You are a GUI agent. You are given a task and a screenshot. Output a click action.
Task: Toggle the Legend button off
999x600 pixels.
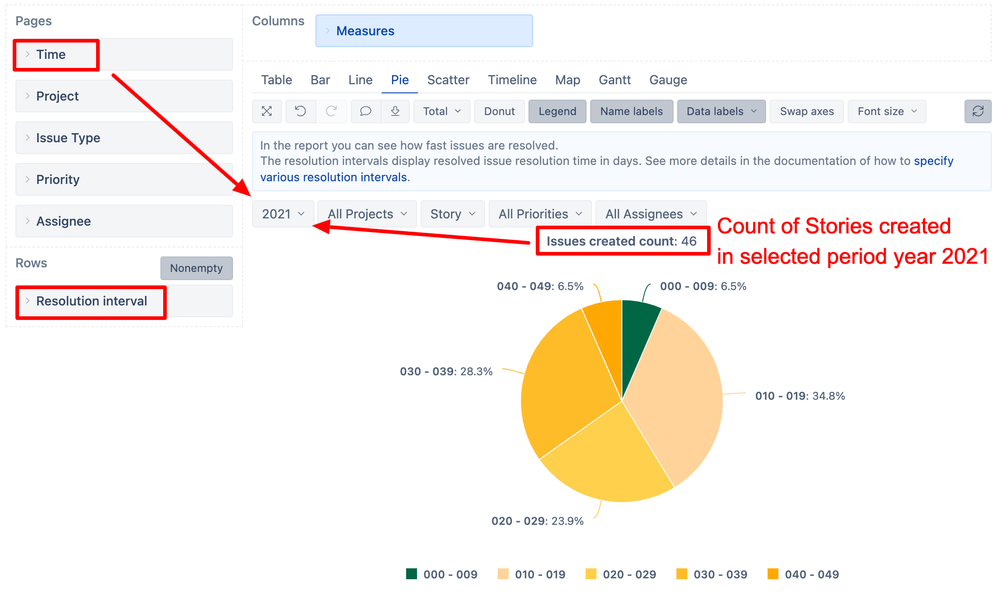[557, 112]
